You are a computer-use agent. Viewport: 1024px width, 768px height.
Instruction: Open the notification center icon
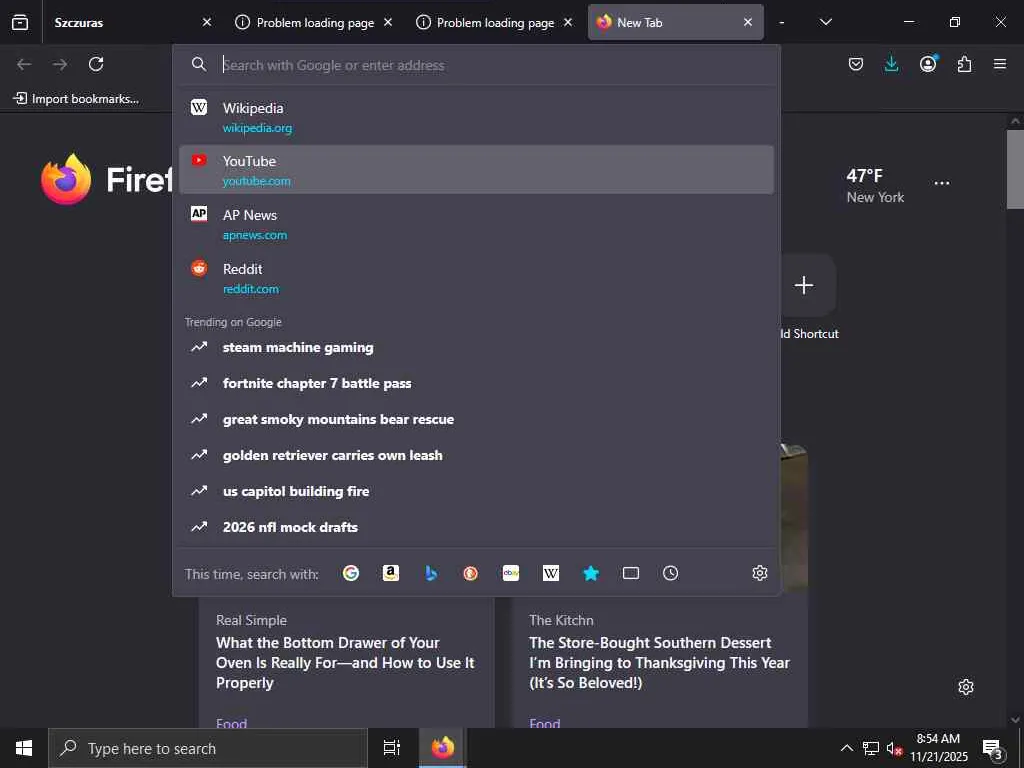992,748
